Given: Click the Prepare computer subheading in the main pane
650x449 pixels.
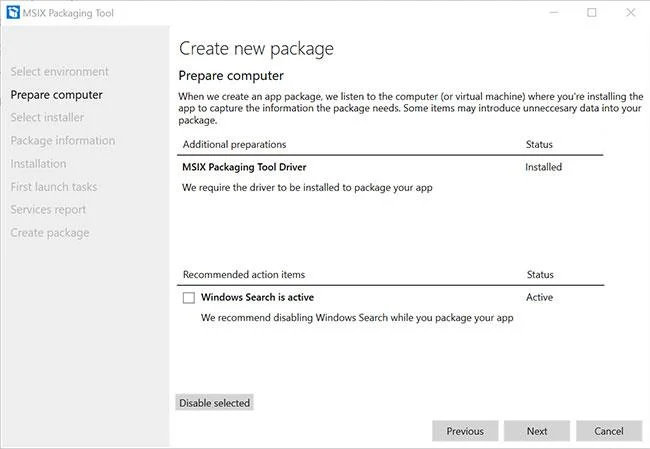Looking at the screenshot, I should click(x=231, y=76).
